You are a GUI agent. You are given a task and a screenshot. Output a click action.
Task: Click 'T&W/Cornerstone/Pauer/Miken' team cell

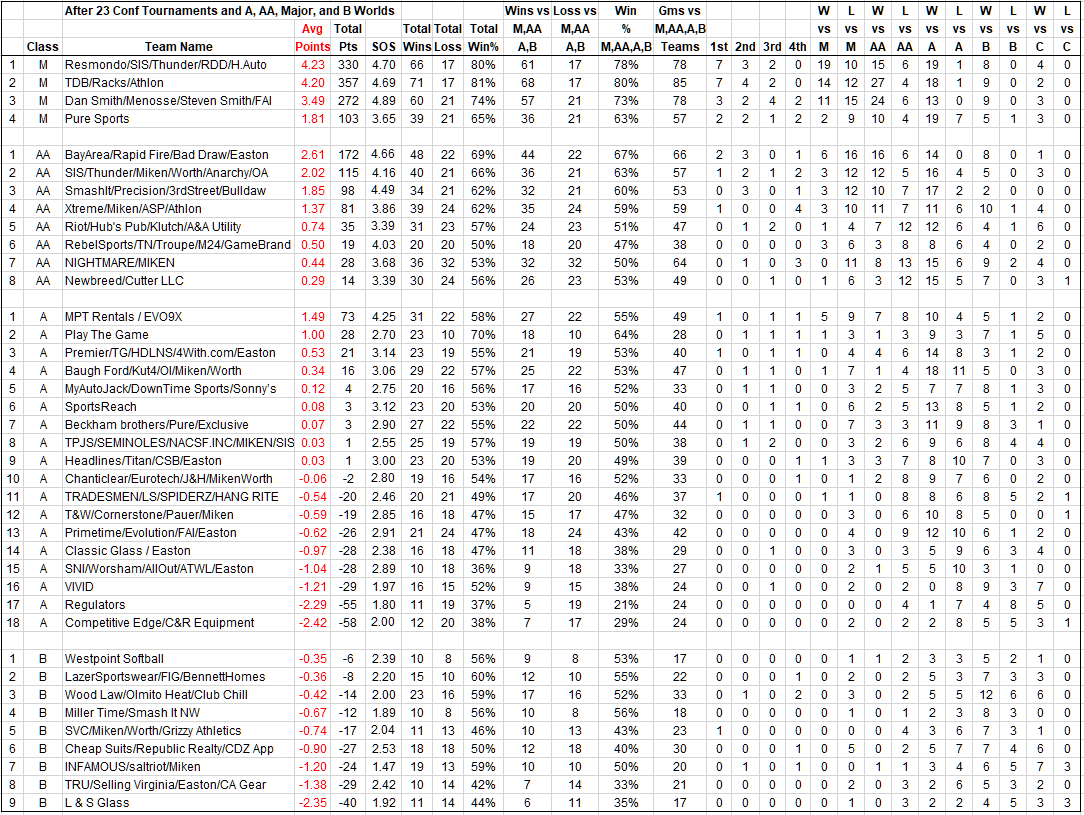[178, 514]
